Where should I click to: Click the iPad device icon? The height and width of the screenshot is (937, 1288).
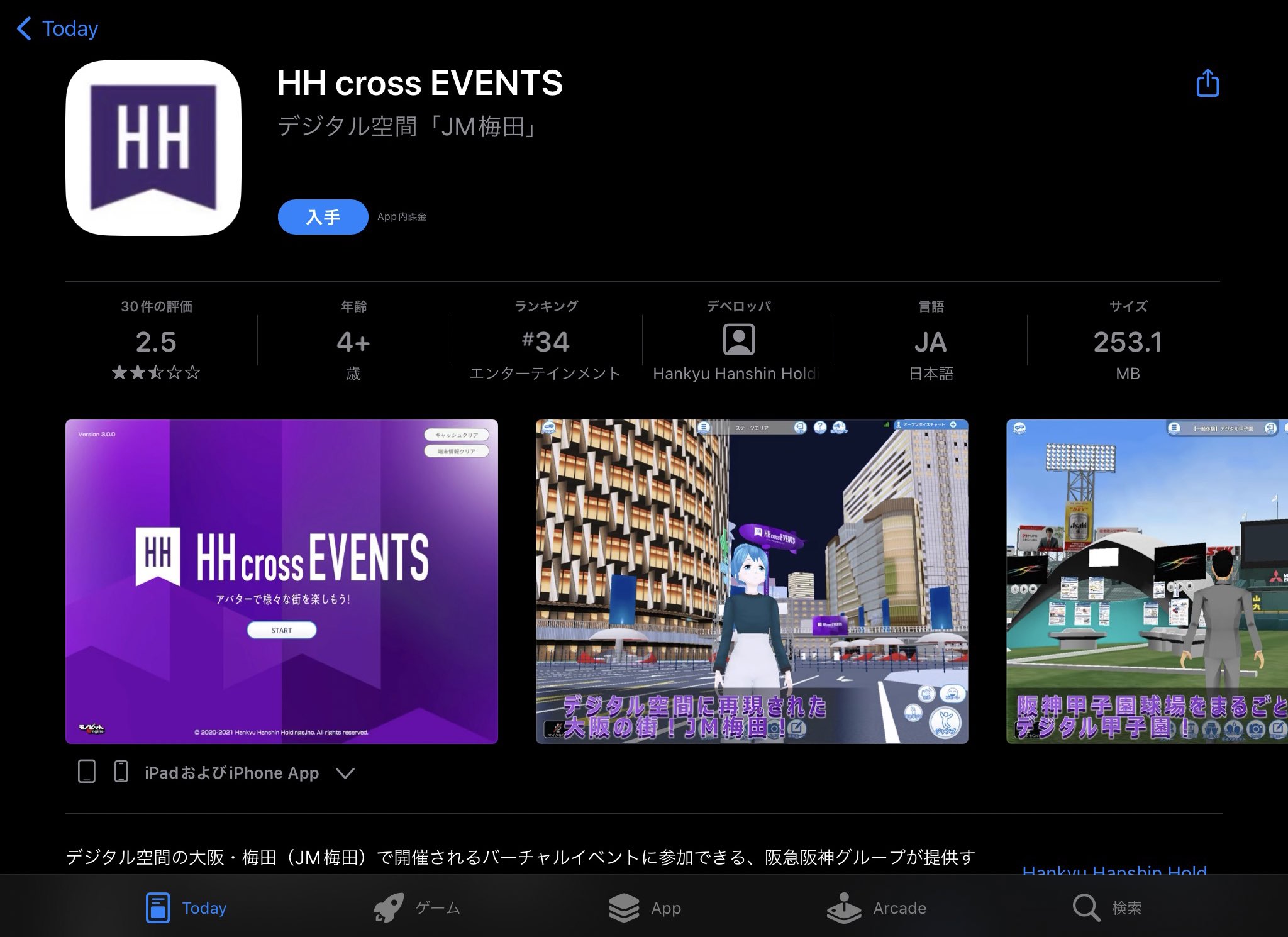click(87, 772)
